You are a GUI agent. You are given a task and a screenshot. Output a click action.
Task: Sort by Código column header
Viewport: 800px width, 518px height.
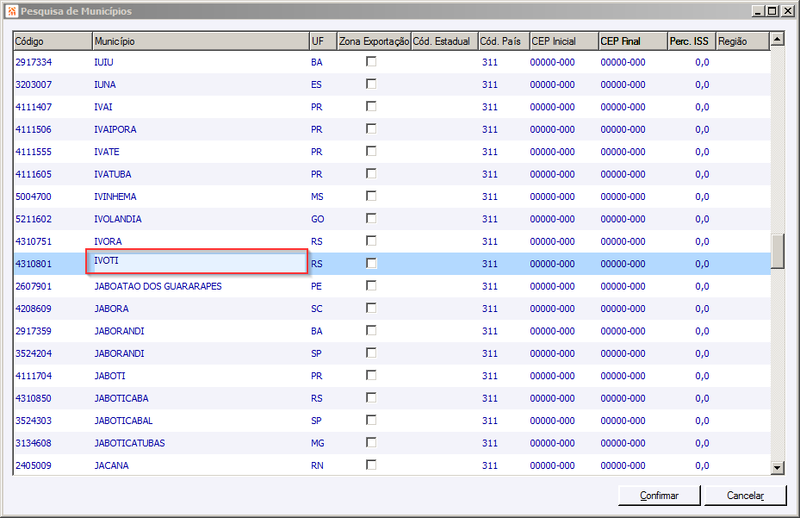53,41
